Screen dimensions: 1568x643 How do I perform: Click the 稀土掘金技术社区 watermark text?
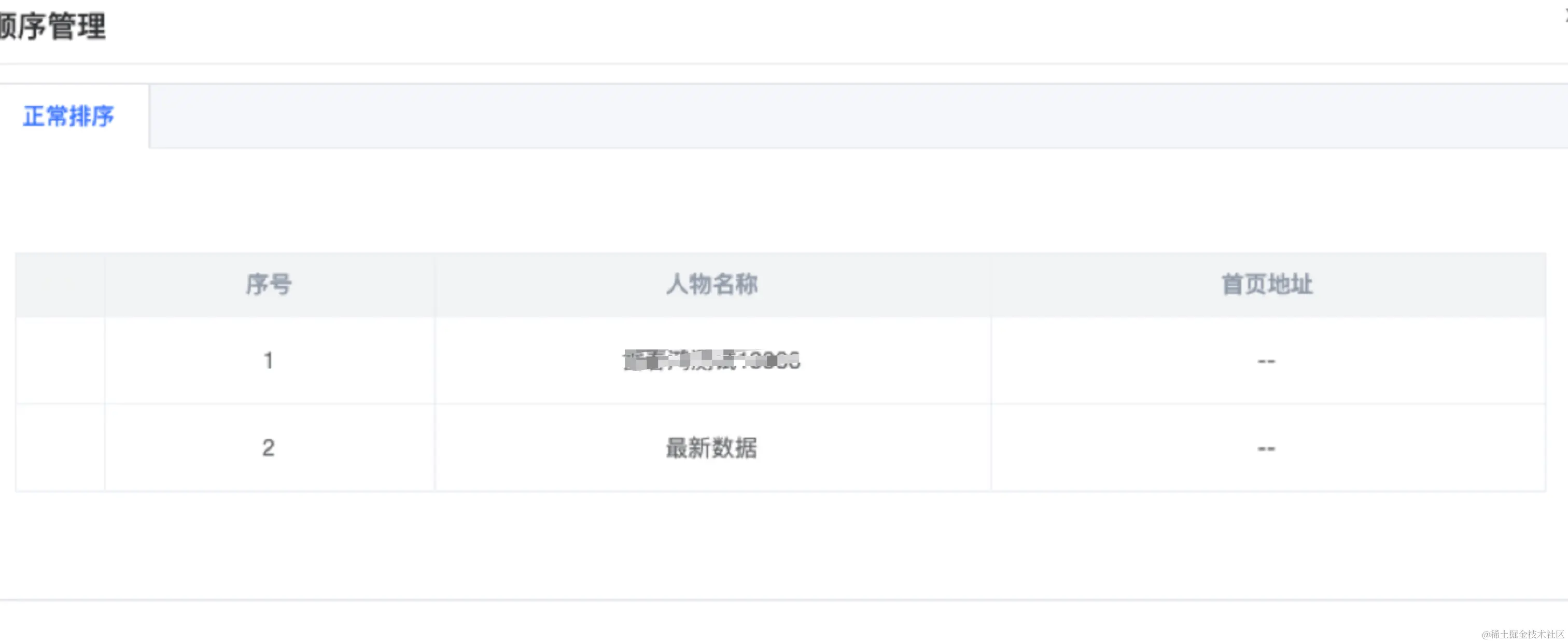[1522, 634]
